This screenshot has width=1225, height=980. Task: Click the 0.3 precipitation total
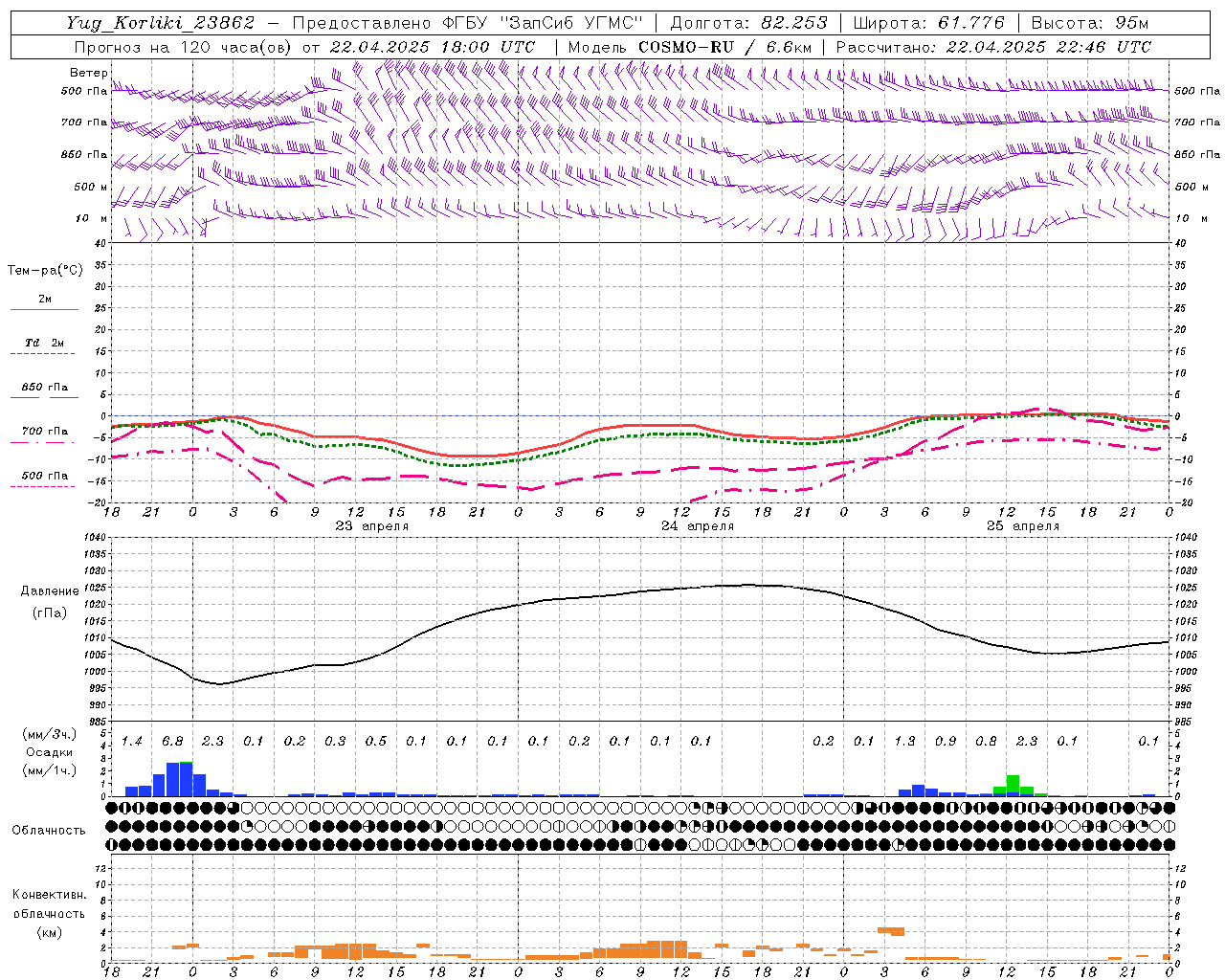(x=335, y=742)
